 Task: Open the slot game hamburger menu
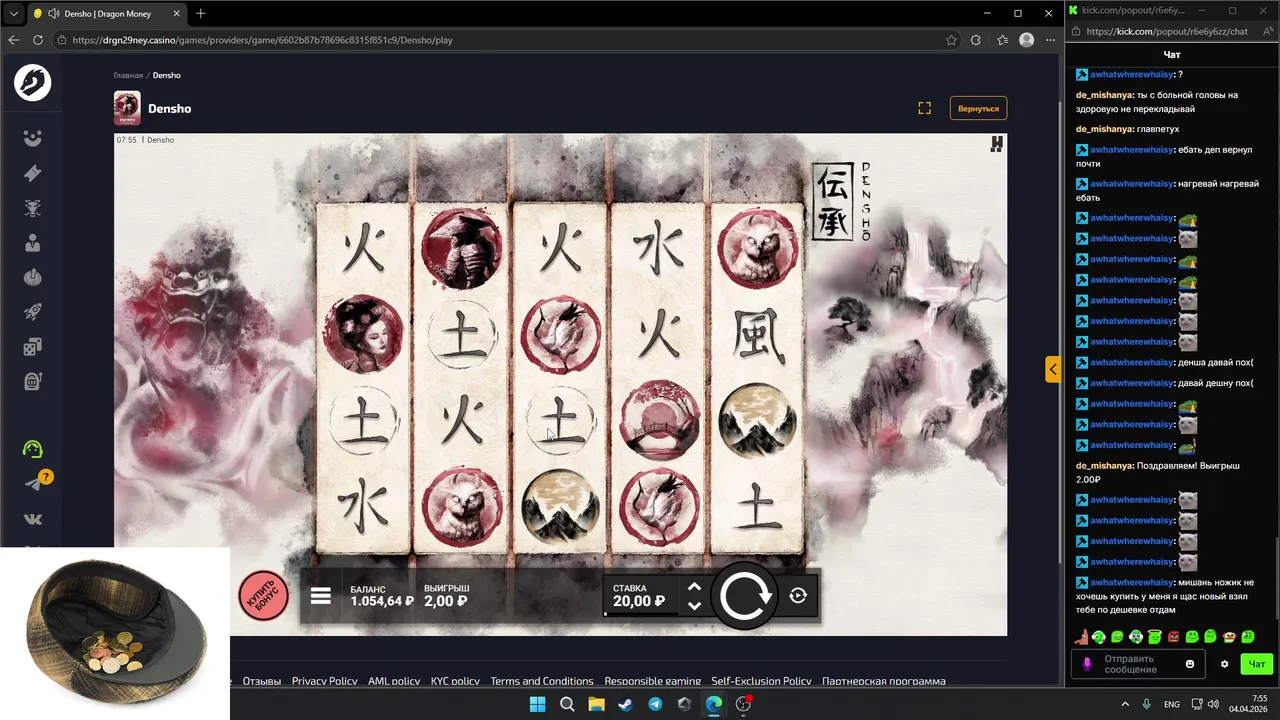320,596
